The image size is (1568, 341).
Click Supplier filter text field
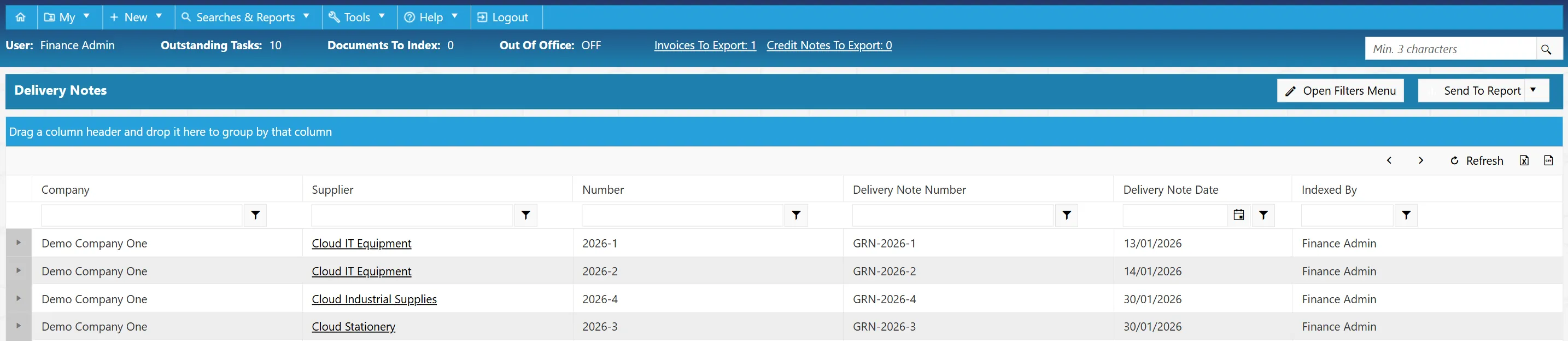[x=412, y=215]
